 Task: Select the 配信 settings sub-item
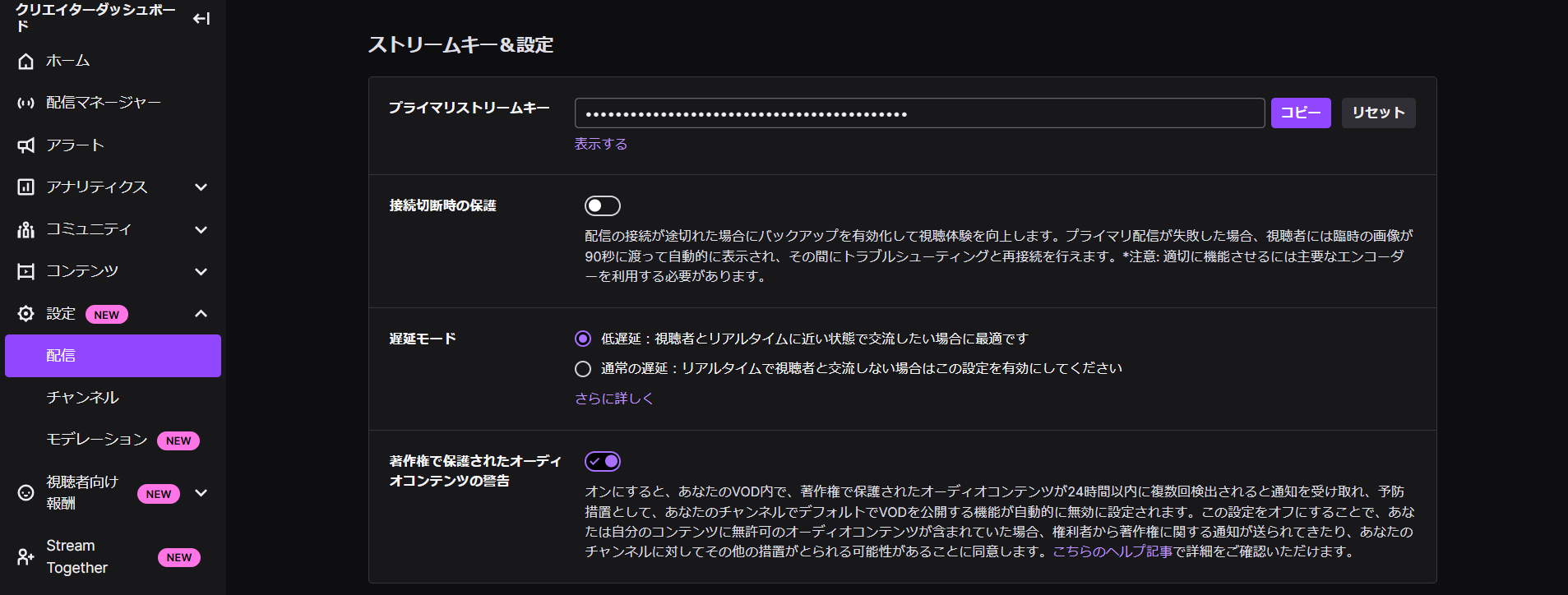113,356
